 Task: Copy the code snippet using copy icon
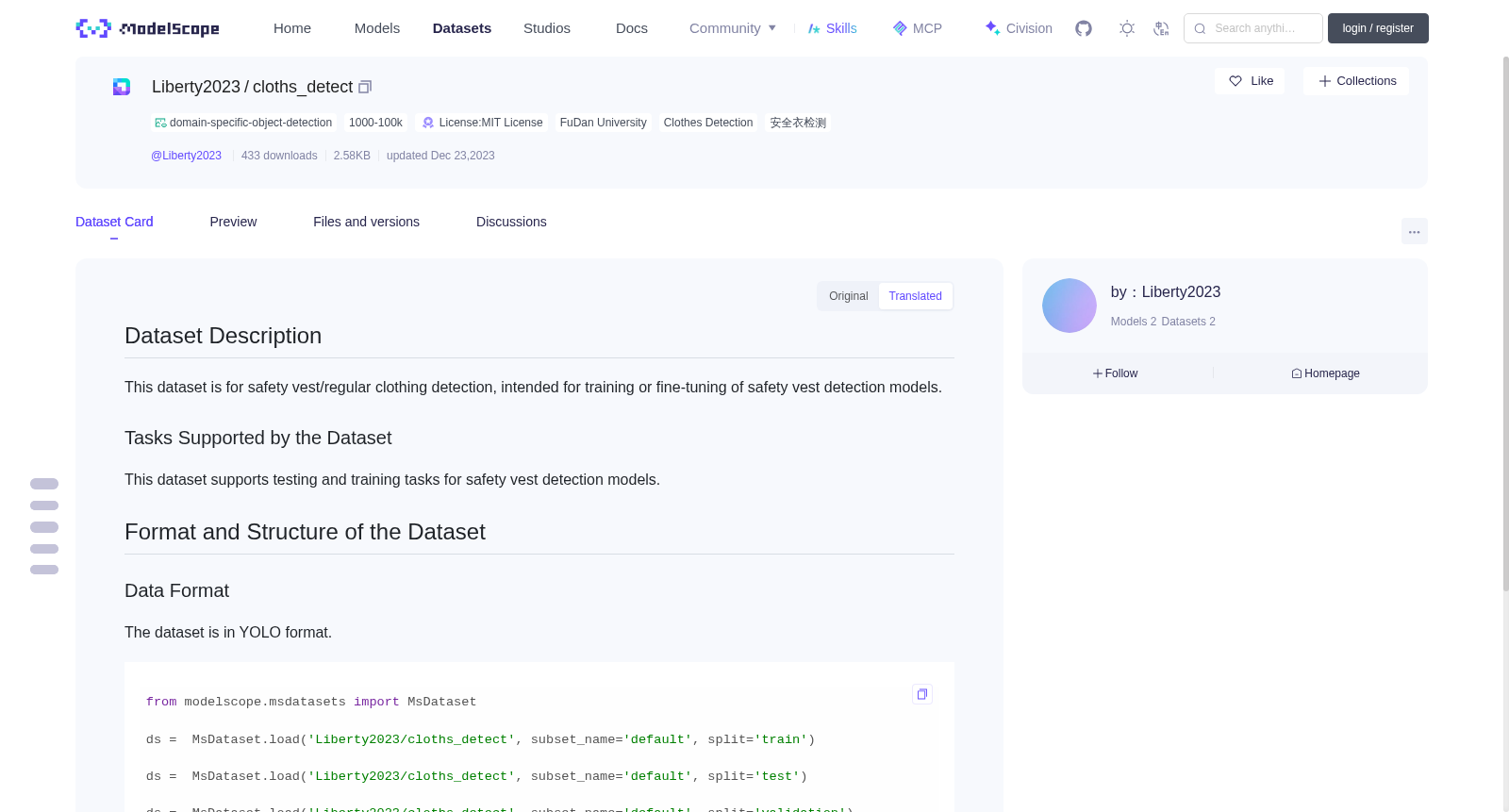pos(922,694)
